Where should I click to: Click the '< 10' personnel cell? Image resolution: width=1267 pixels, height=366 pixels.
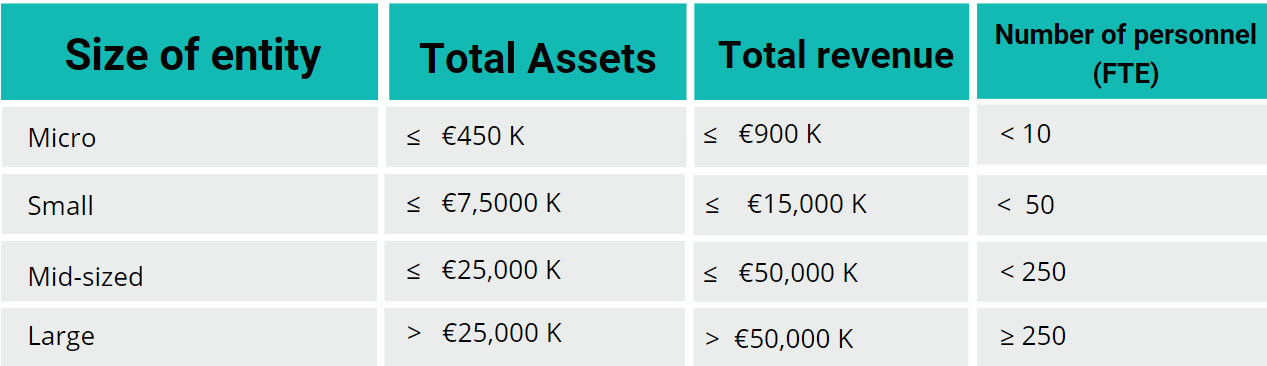1122,136
